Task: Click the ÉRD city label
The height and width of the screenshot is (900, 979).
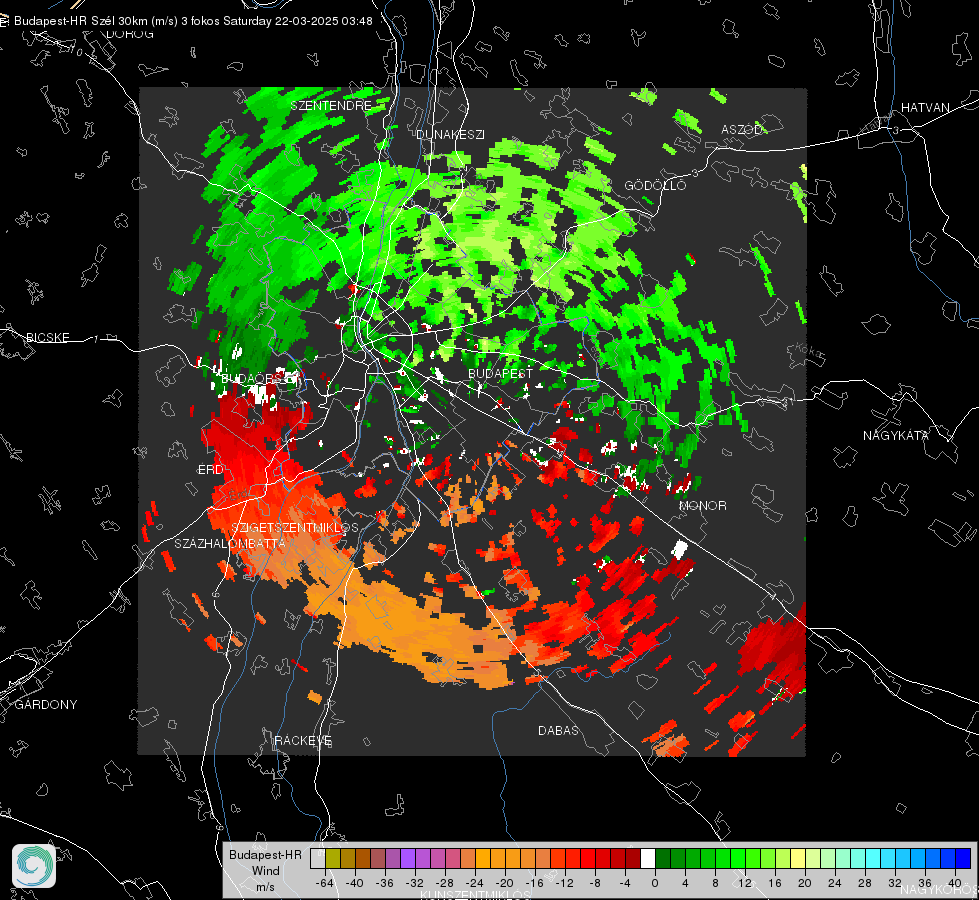Action: [210, 469]
